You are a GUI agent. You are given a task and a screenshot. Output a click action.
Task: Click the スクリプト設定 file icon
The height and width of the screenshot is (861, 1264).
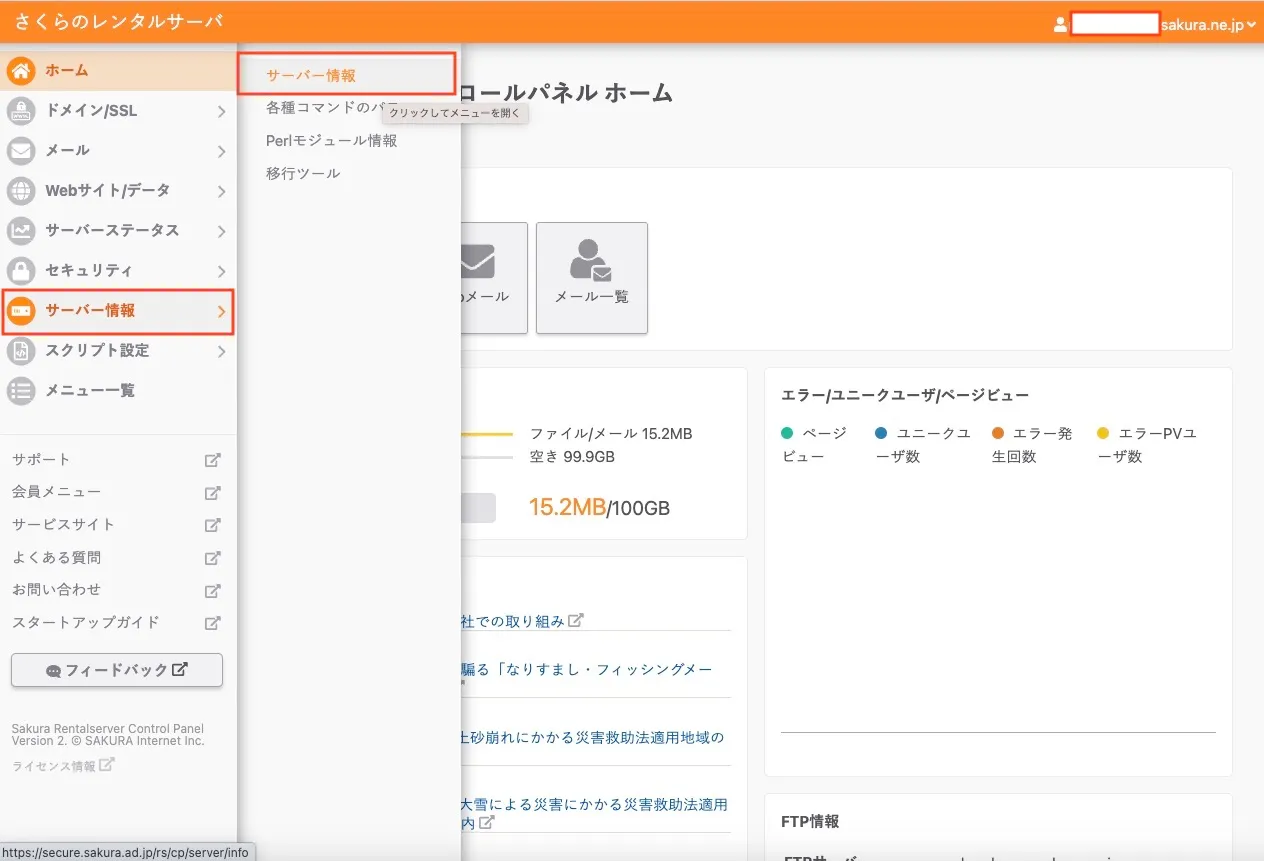coord(21,351)
